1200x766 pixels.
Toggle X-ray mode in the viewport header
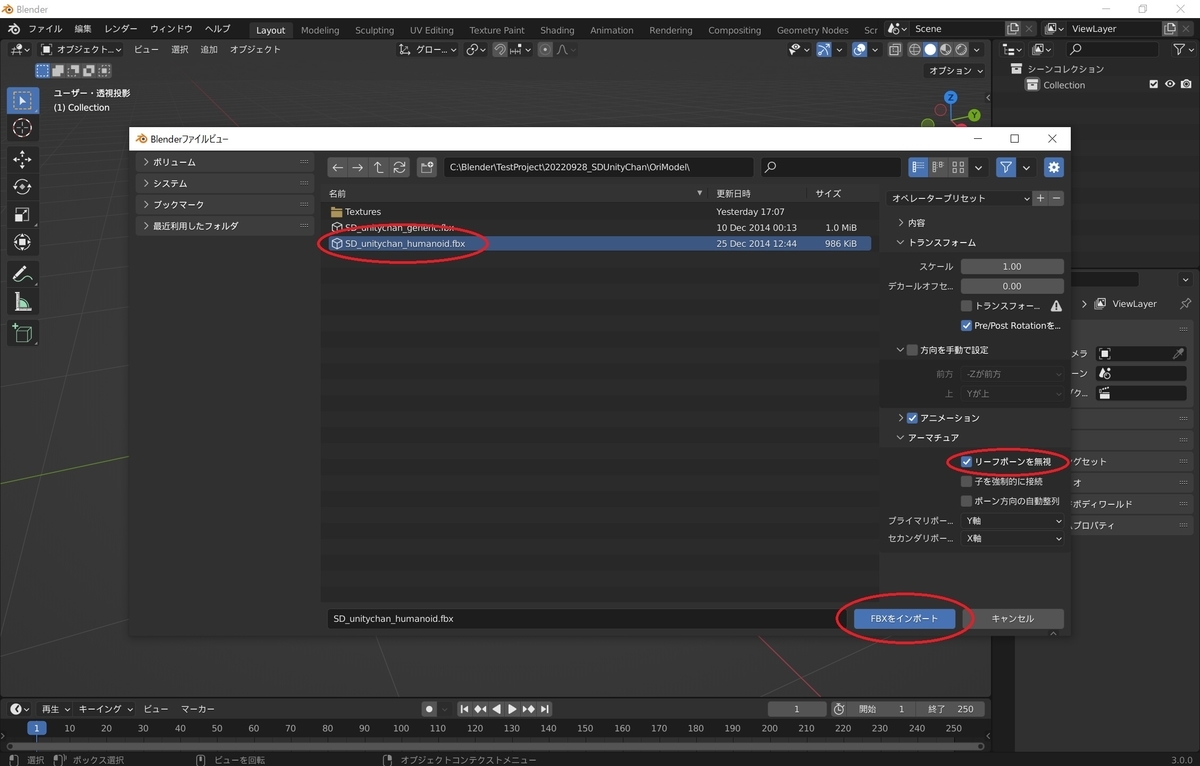click(895, 49)
